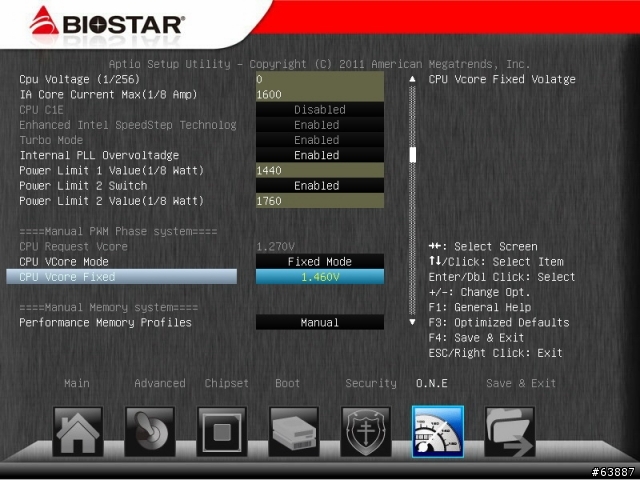The width and height of the screenshot is (640, 480).
Task: Edit Power Limit 1 Value field 1440
Action: [320, 171]
